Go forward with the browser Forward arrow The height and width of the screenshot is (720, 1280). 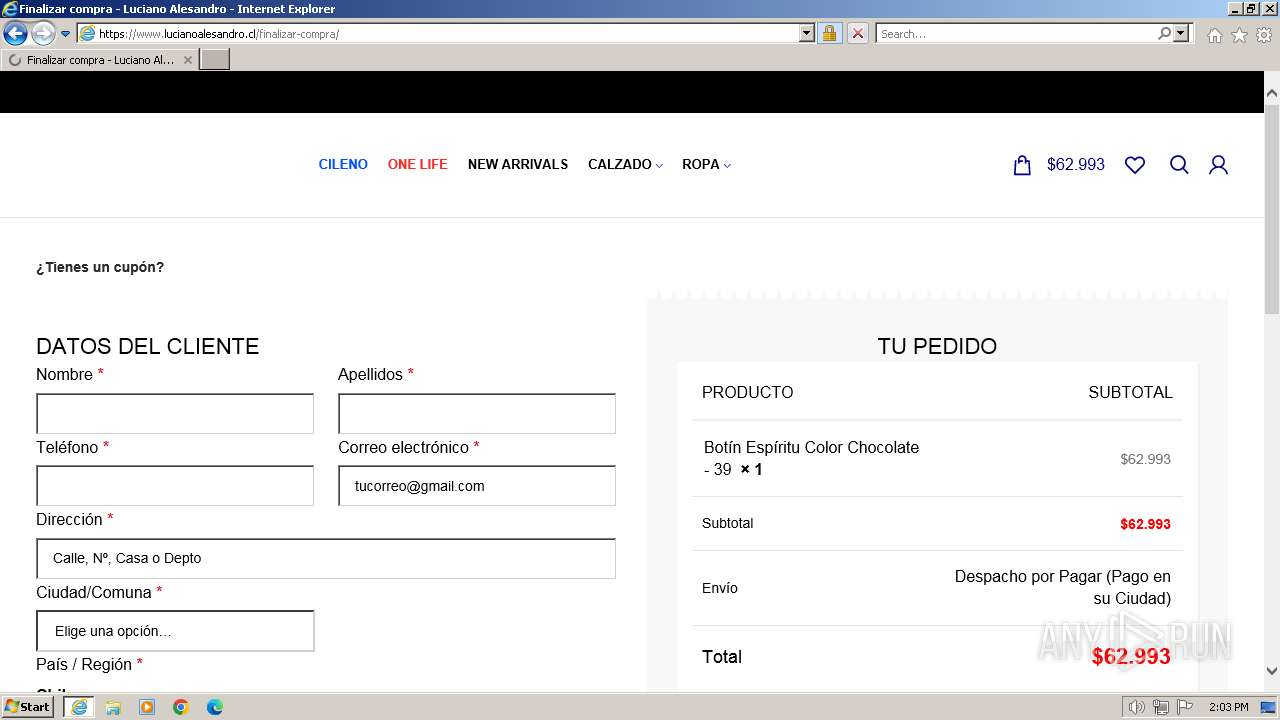(43, 33)
